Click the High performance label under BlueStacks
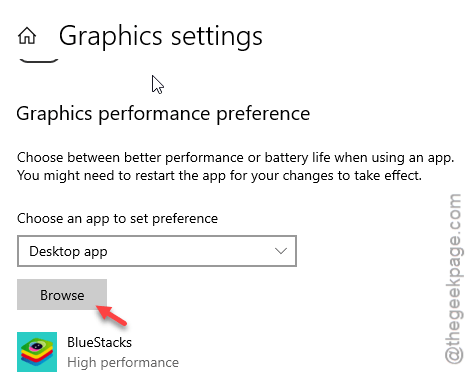 pyautogui.click(x=123, y=362)
